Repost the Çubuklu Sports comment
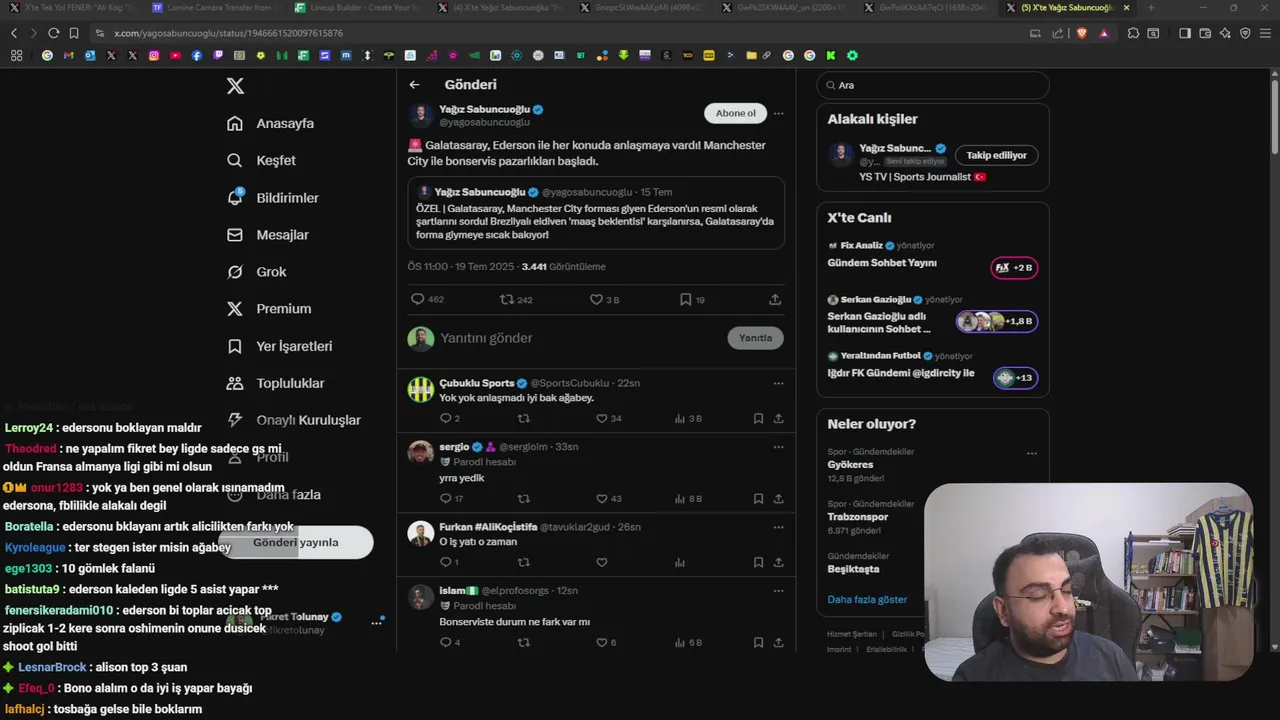The height and width of the screenshot is (720, 1280). (x=523, y=418)
